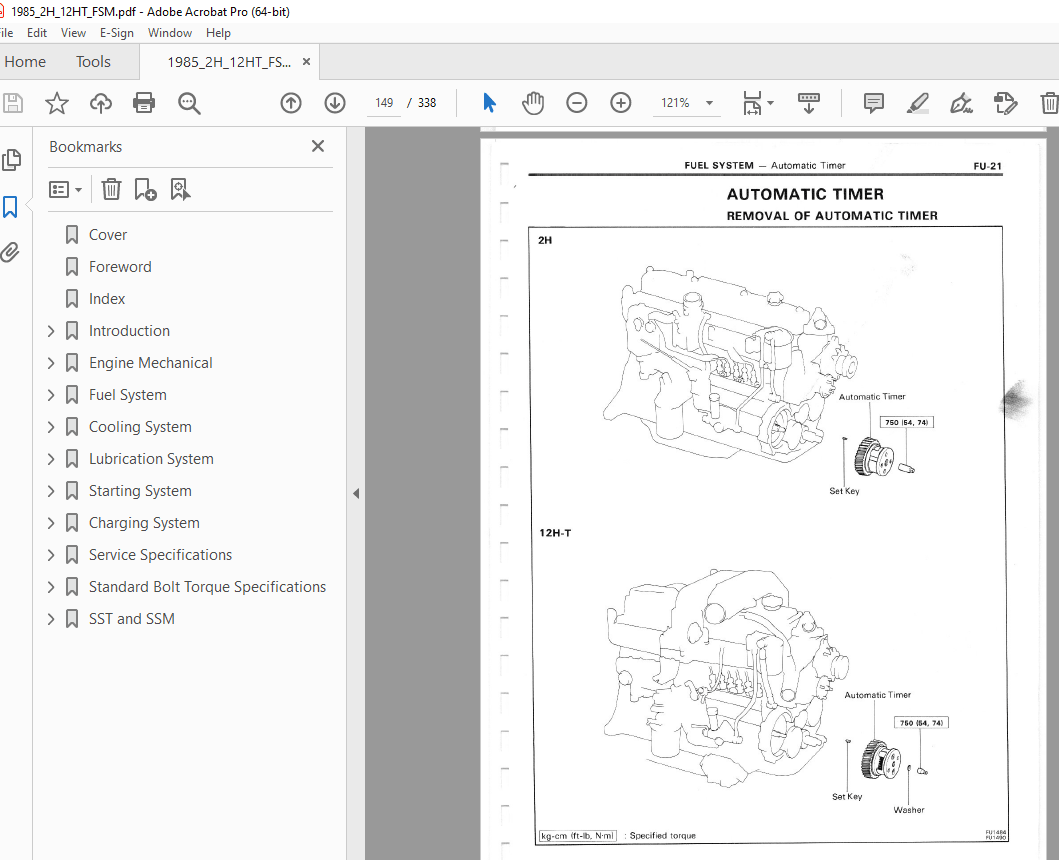Open the Page Thumbnails panel icon
Image resolution: width=1059 pixels, height=860 pixels.
[13, 160]
